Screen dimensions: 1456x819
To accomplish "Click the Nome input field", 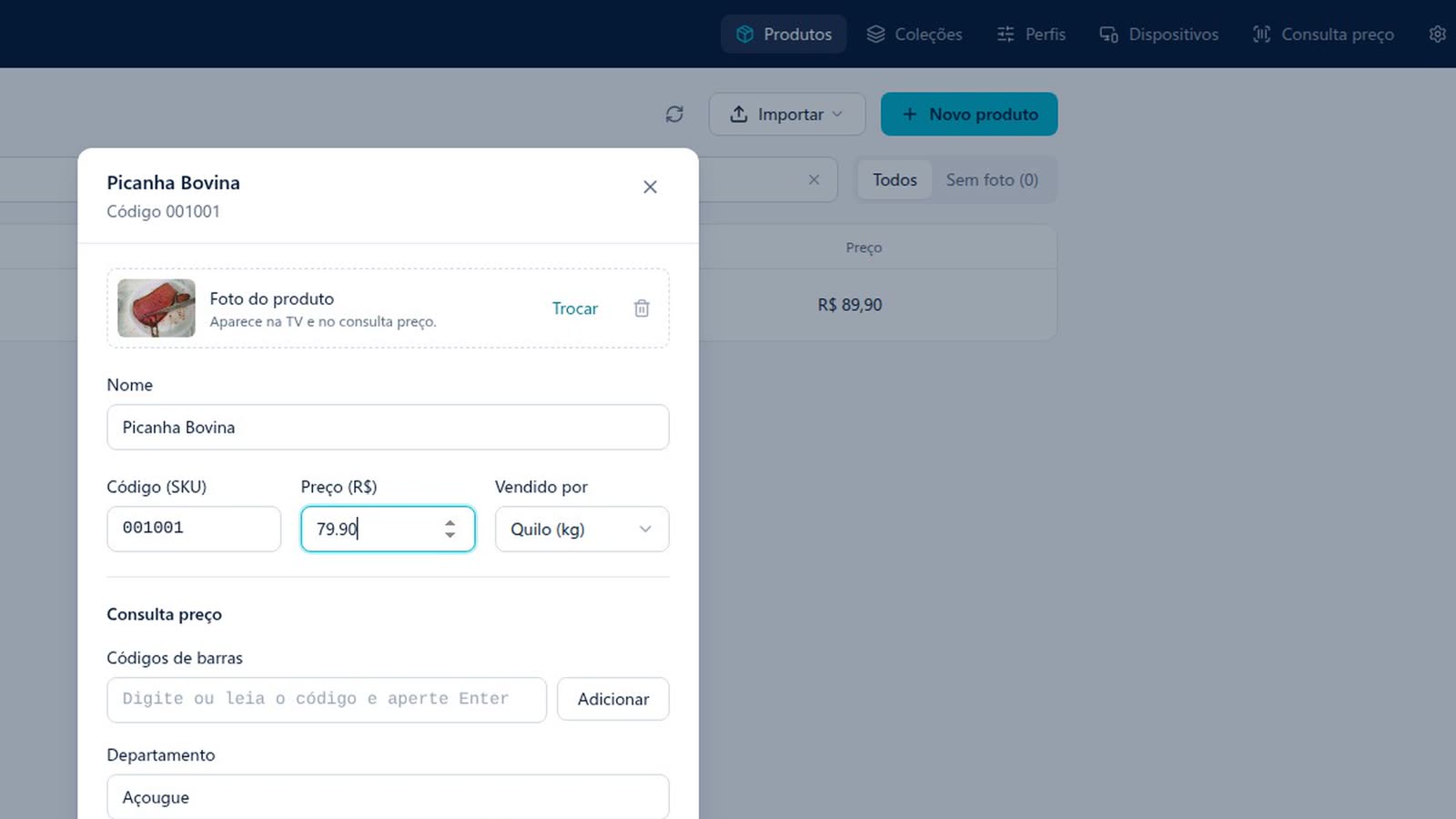I will click(x=388, y=427).
